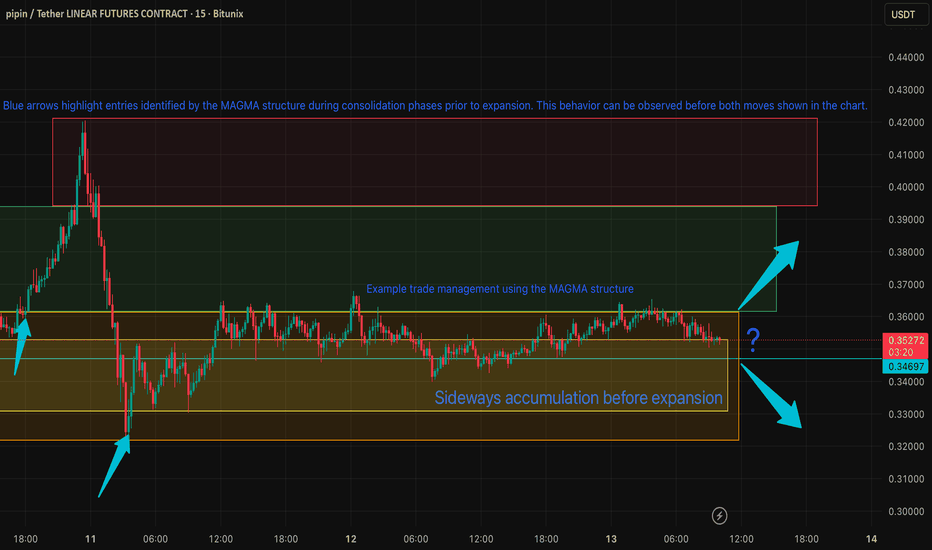932x550 pixels.
Task: Select 'Example trade management using the MAGMA structure' note
Action: point(500,289)
